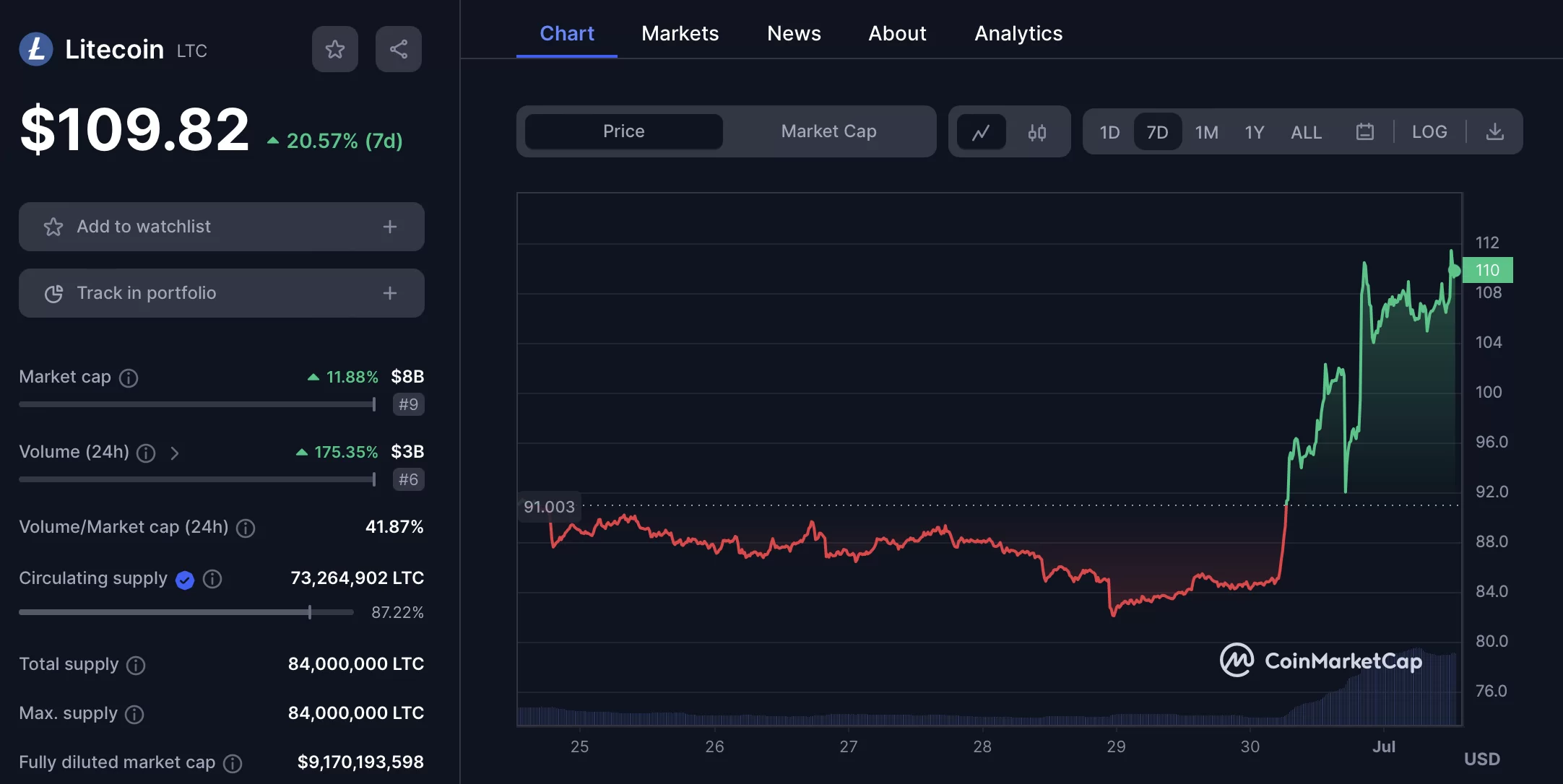Expand Track in portfolio plus

pyautogui.click(x=390, y=293)
